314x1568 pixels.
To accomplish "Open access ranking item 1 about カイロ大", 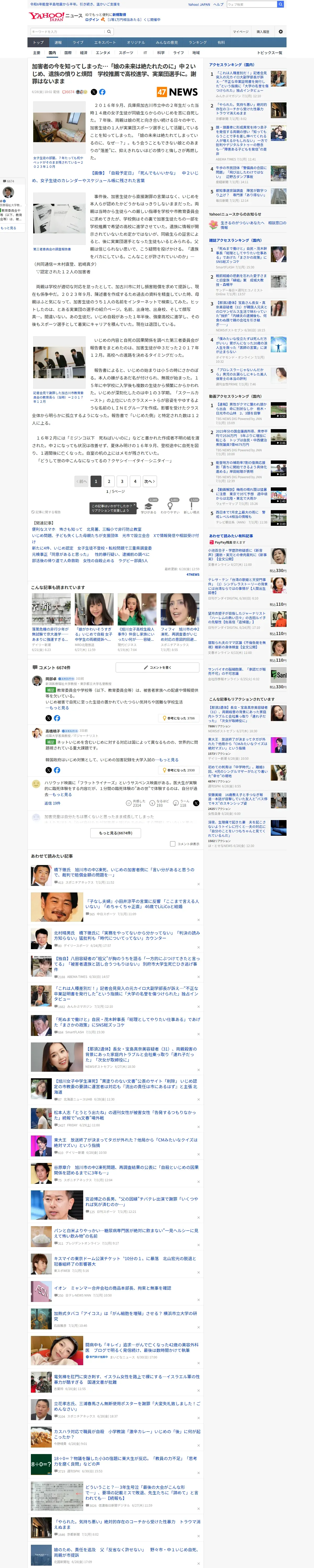I will tap(242, 82).
